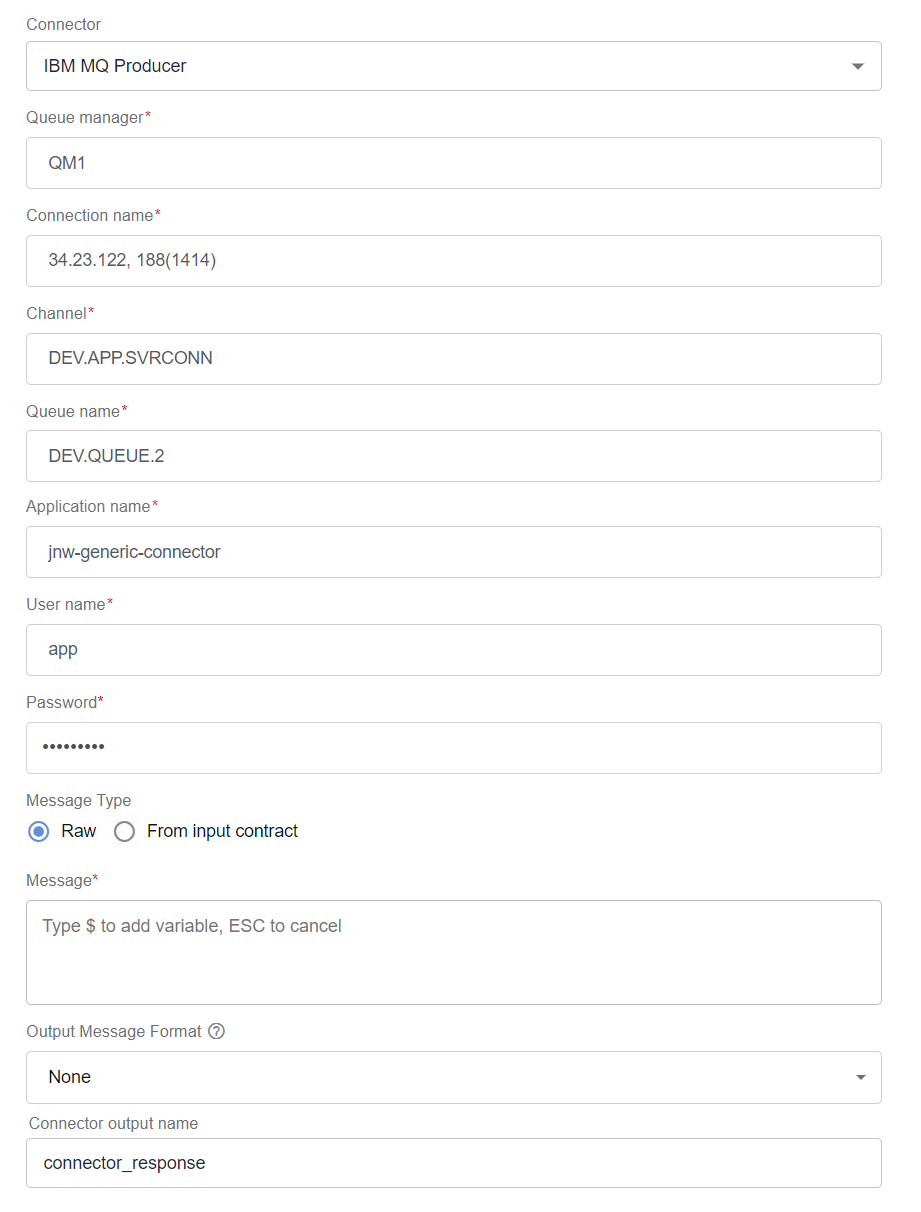Click inside the Message text area
Screen dimensions: 921x1212
coord(454,952)
